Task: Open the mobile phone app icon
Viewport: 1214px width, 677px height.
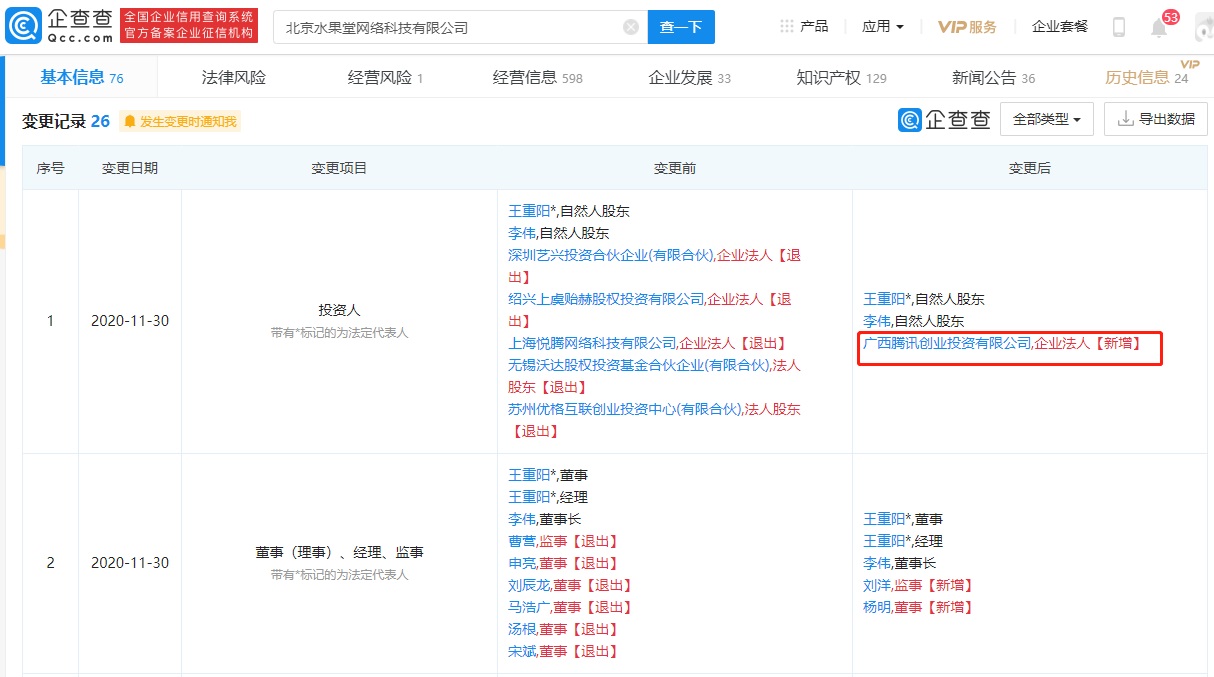Action: [1119, 27]
